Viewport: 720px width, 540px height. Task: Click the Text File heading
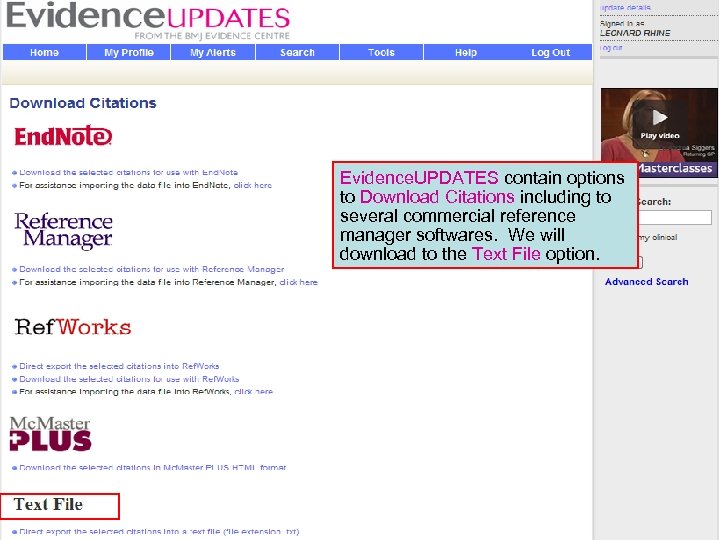click(48, 505)
